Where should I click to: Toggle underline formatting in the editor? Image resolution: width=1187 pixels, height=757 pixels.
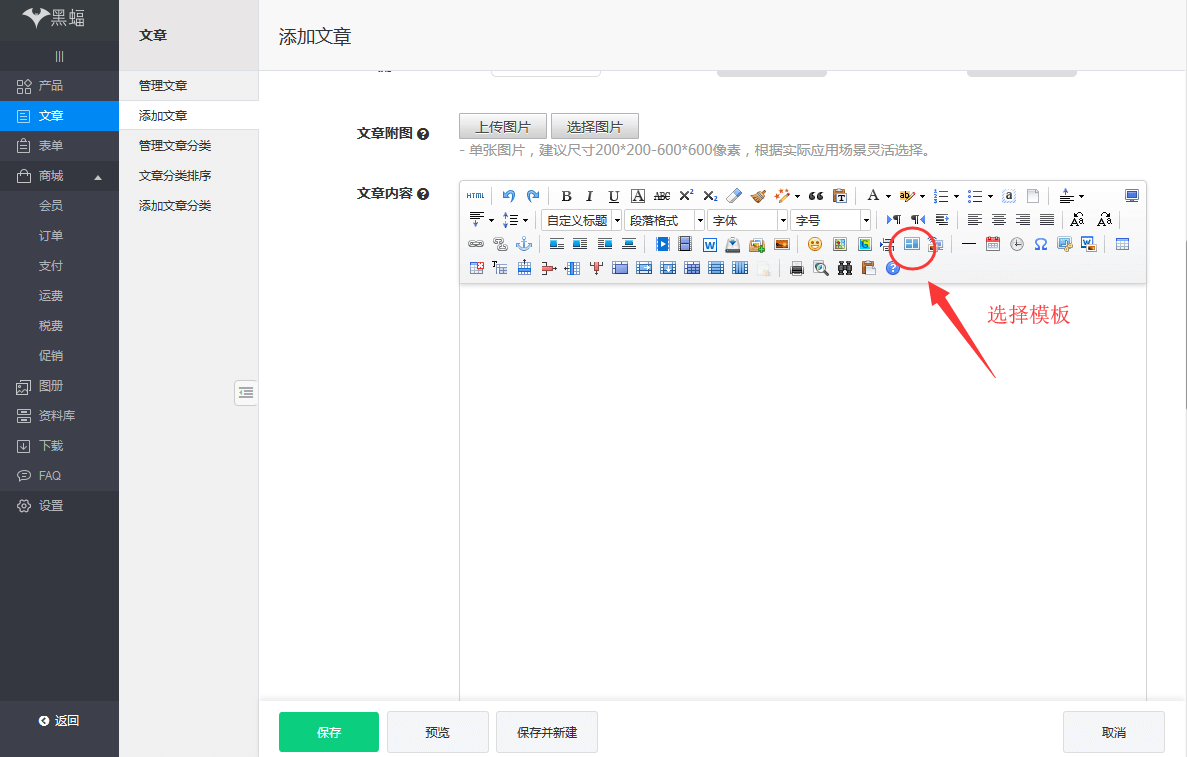pos(613,195)
